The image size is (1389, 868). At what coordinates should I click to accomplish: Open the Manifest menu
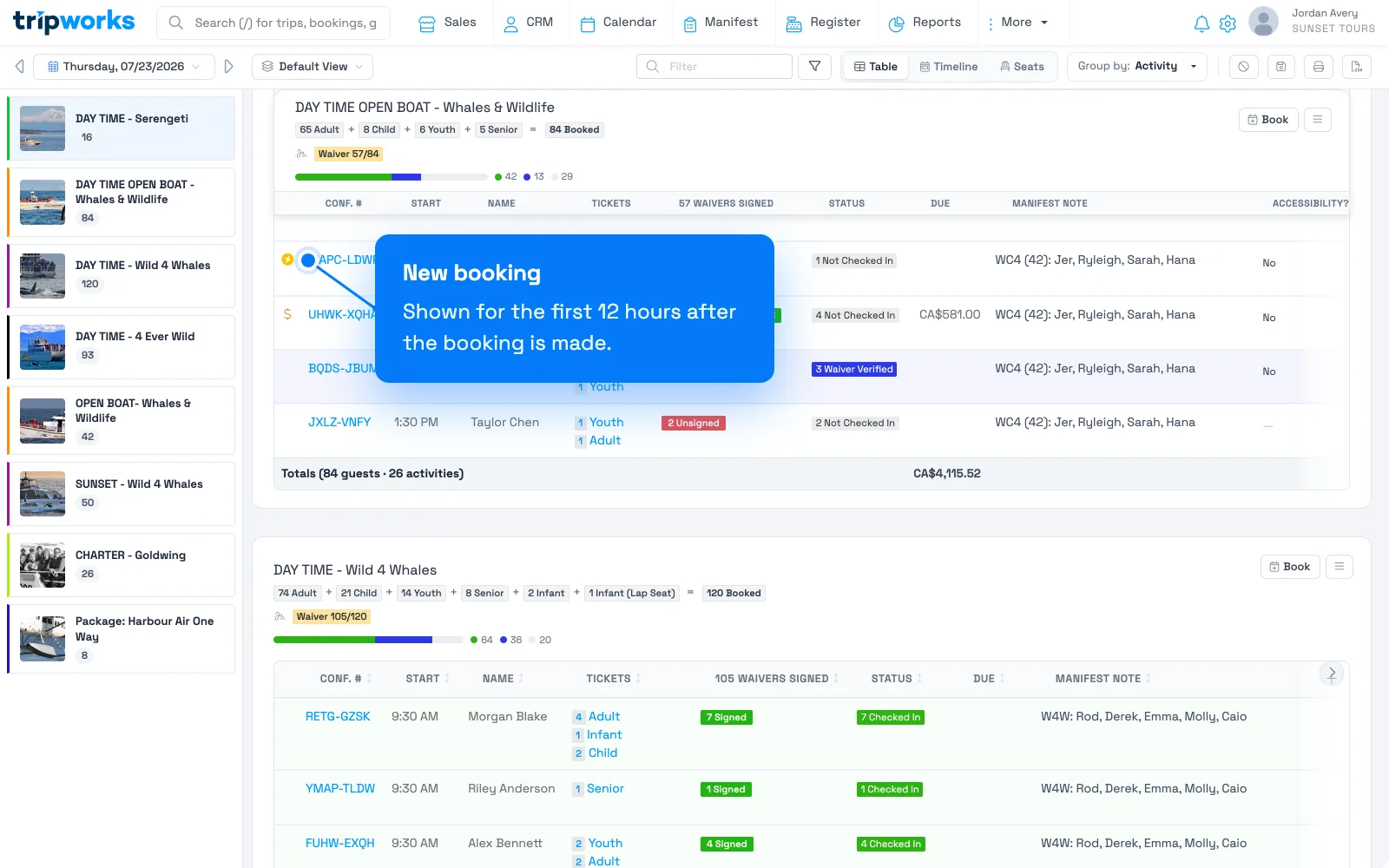[x=721, y=23]
